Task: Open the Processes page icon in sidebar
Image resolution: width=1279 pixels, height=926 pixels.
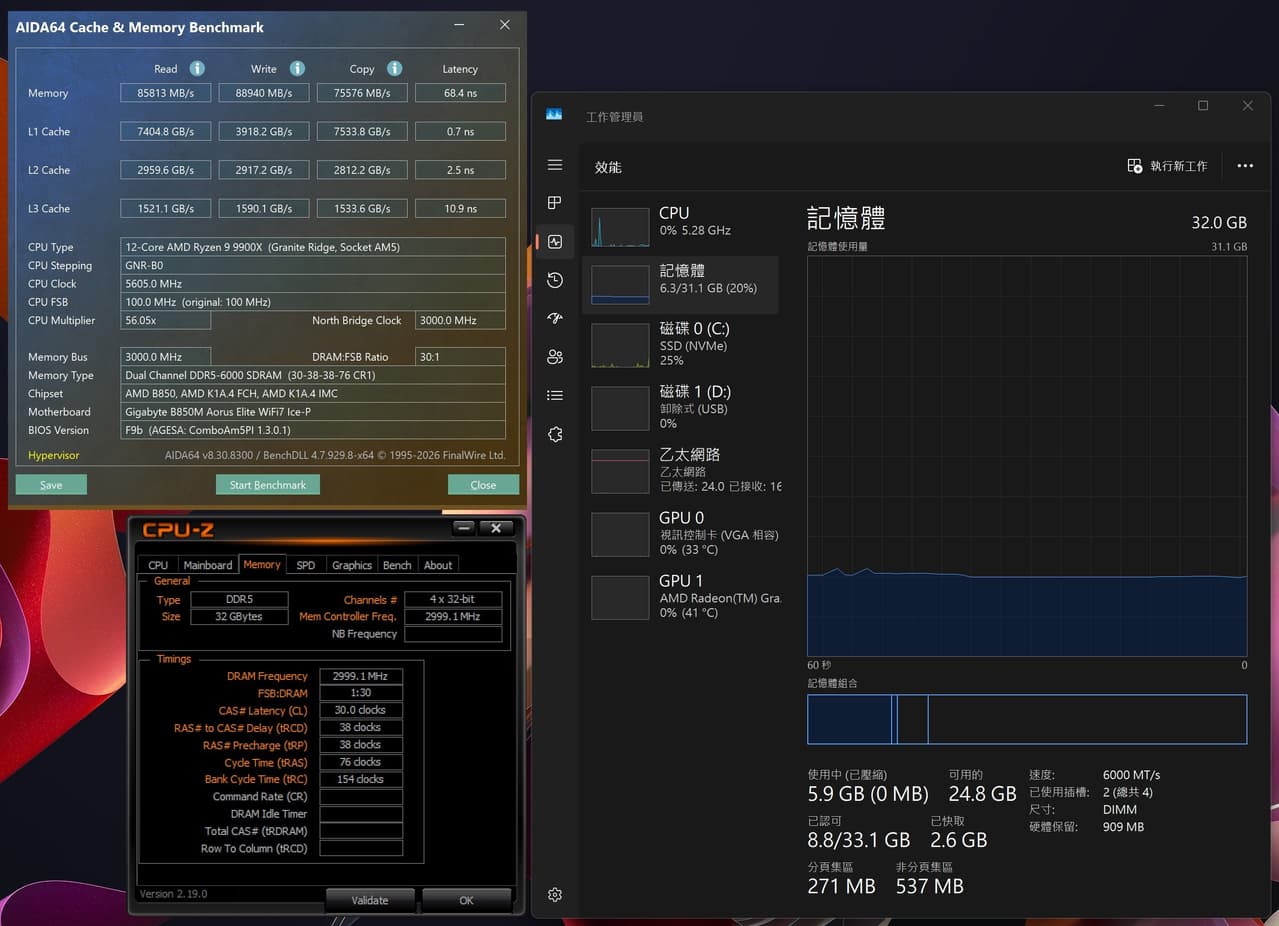Action: click(x=555, y=203)
